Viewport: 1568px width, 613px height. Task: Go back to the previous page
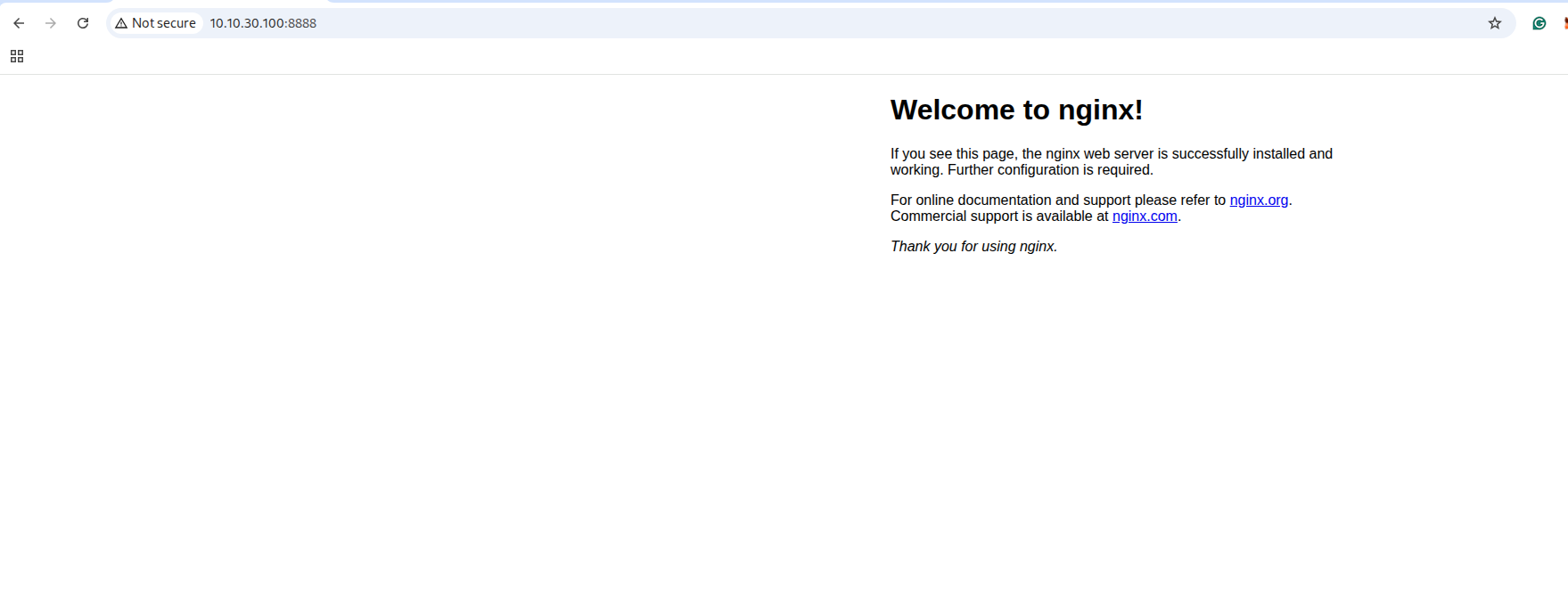19,23
